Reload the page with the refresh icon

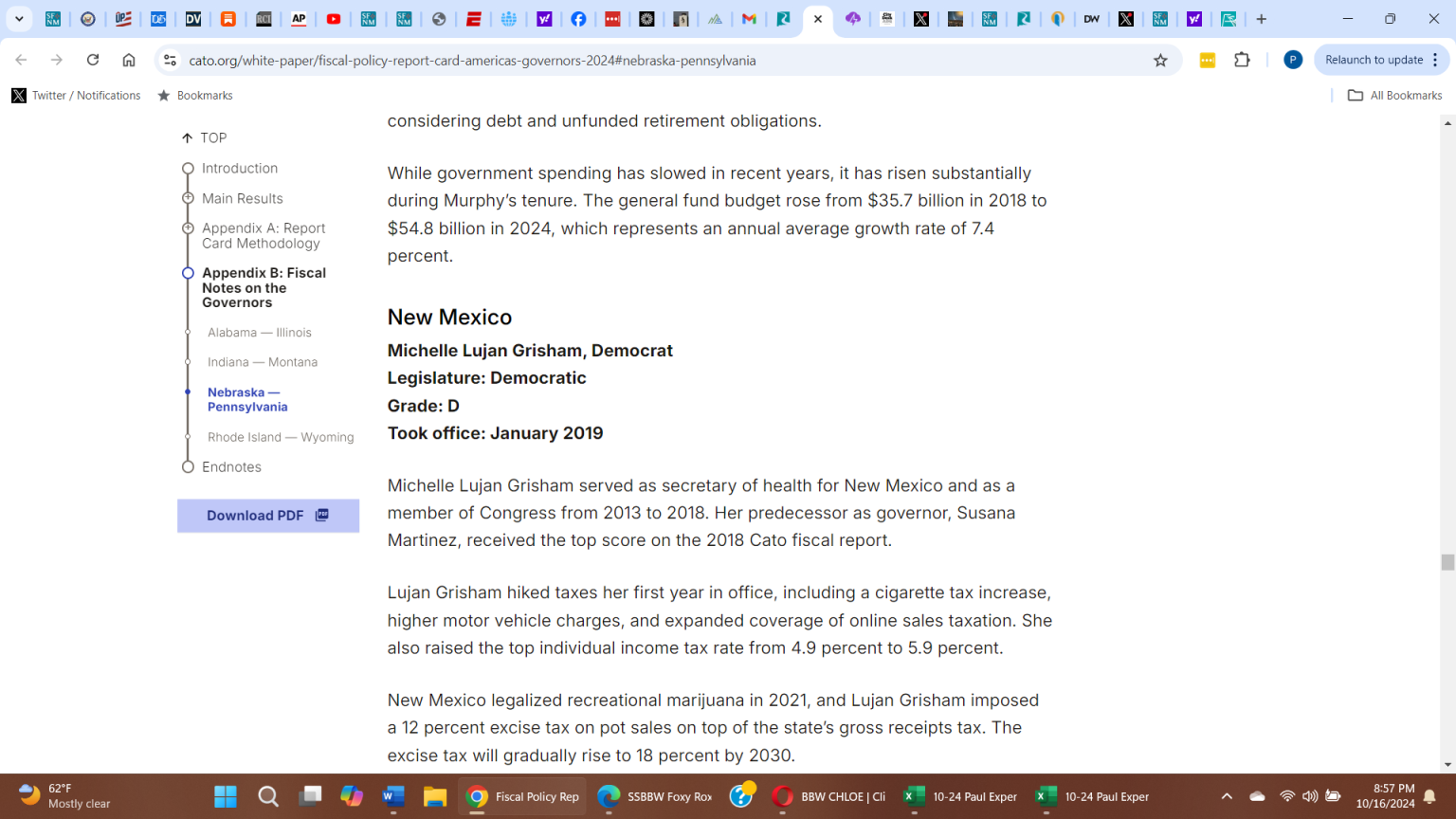[93, 60]
